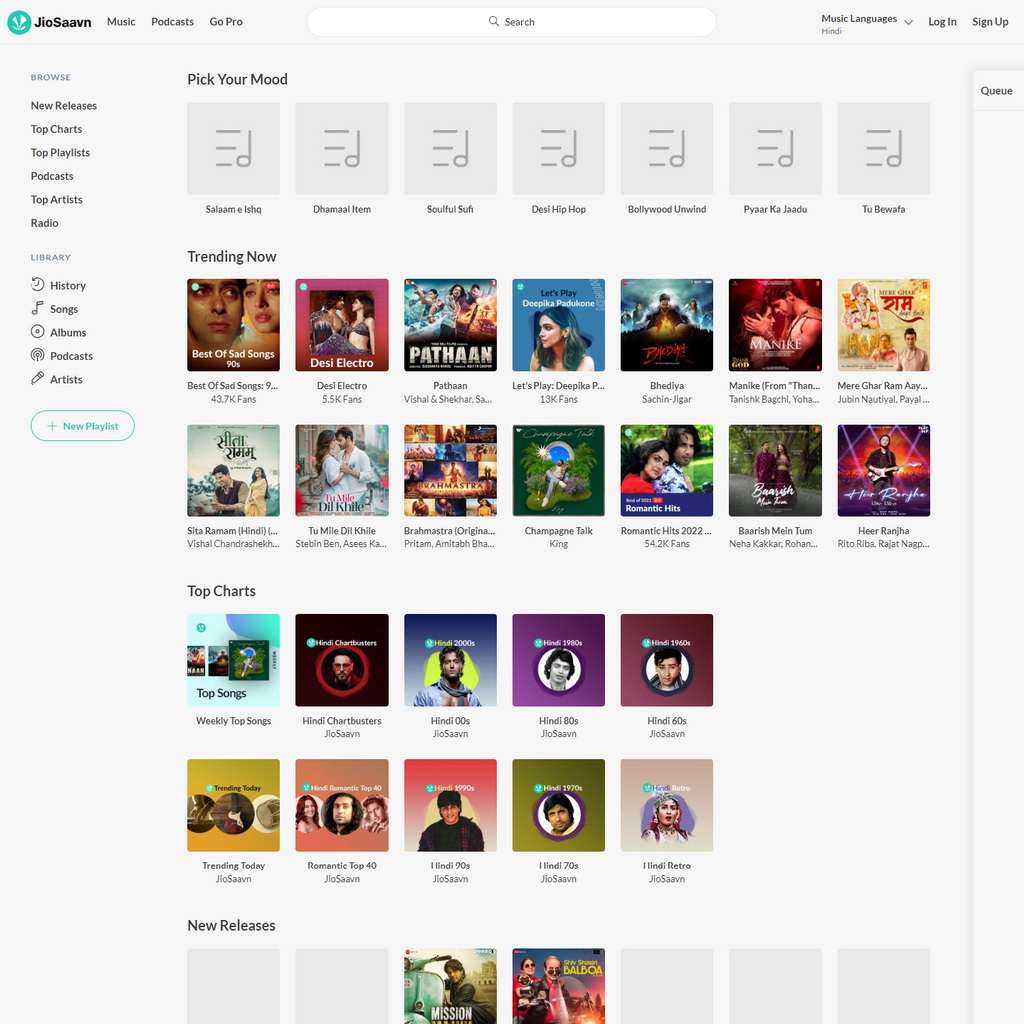Open Hindi 60s chart cover
Viewport: 1024px width, 1024px height.
(667, 660)
